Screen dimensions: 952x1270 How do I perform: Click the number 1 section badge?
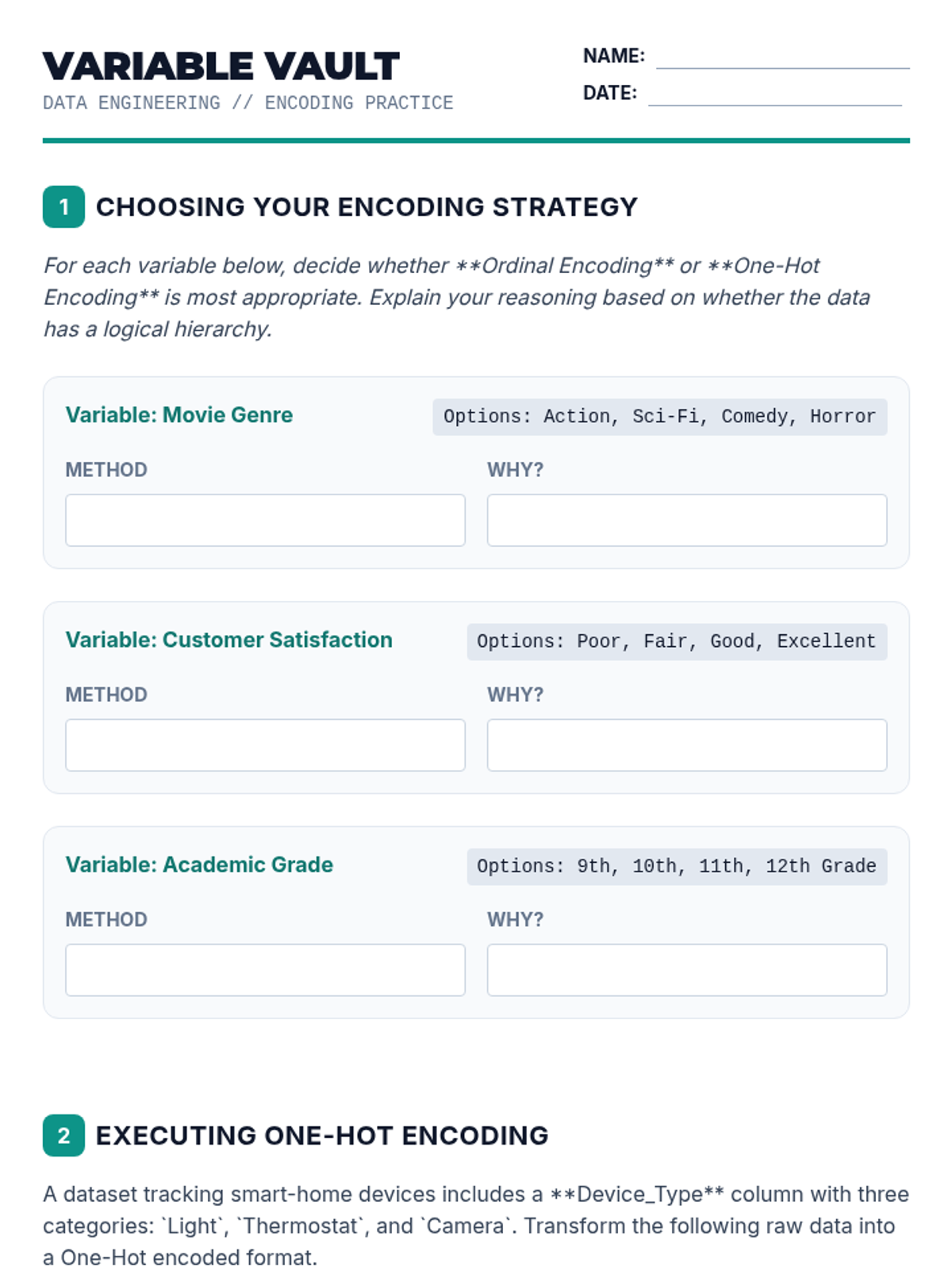[x=63, y=207]
